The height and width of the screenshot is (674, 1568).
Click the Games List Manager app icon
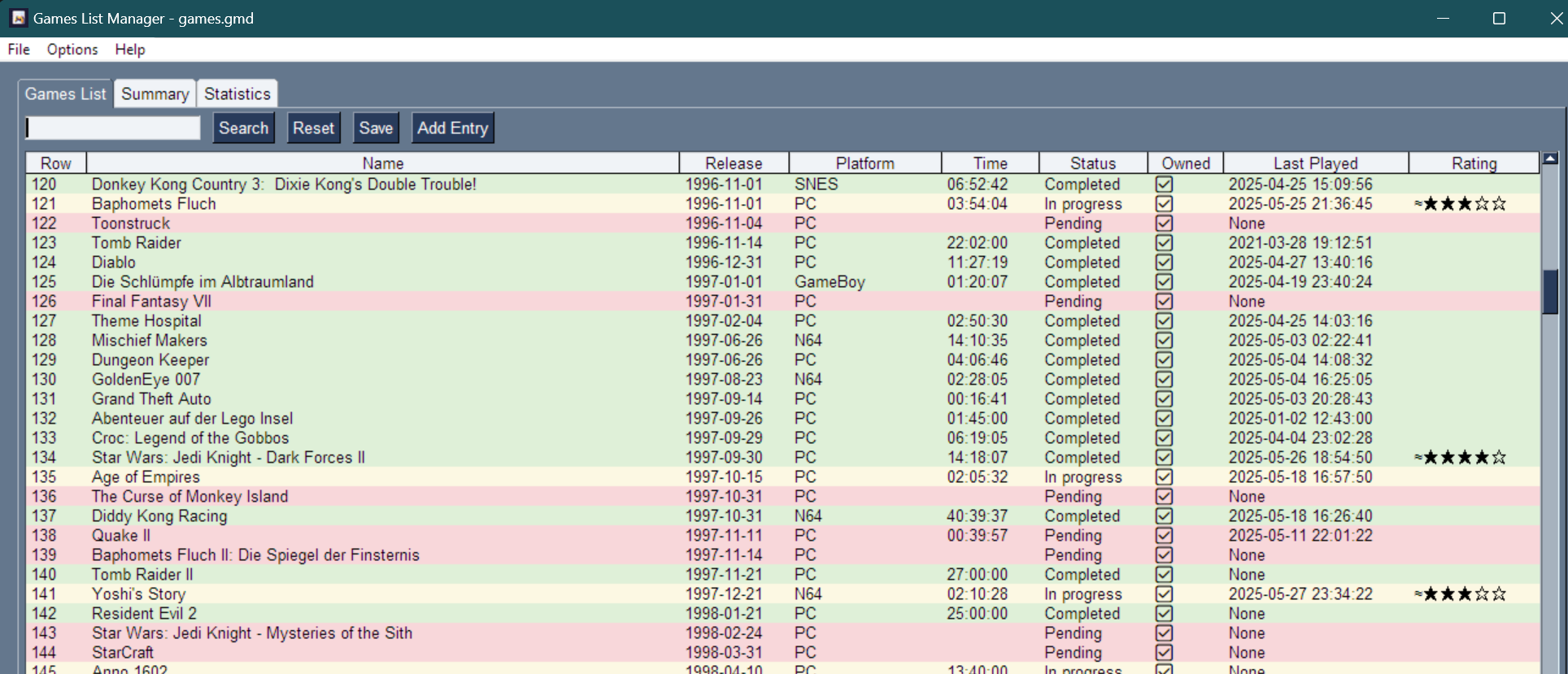pyautogui.click(x=19, y=18)
